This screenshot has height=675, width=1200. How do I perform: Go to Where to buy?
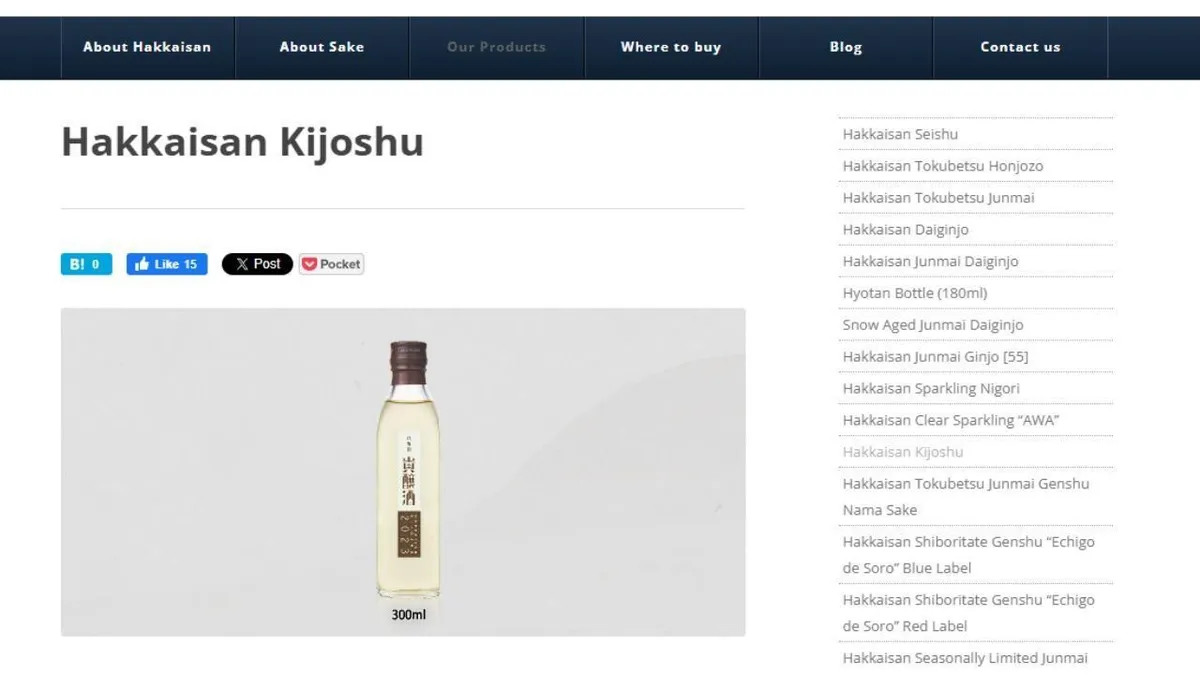pos(671,47)
